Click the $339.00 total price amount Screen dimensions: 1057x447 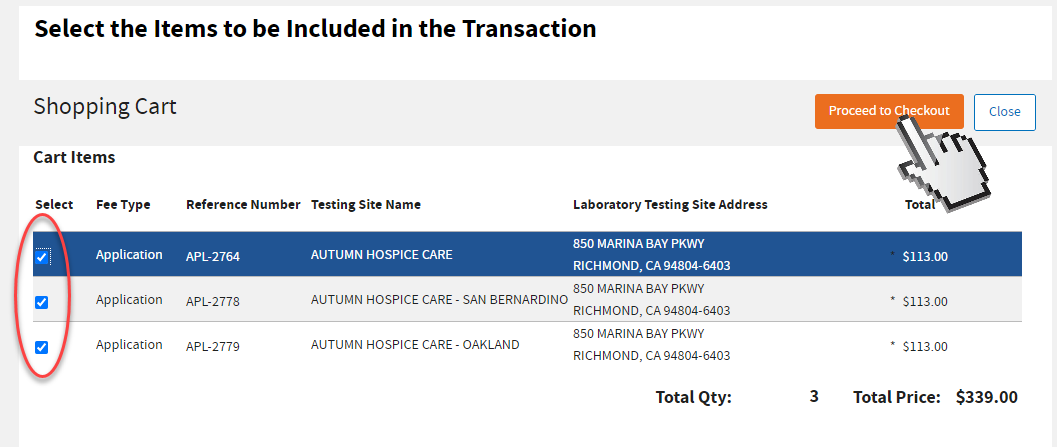coord(986,397)
